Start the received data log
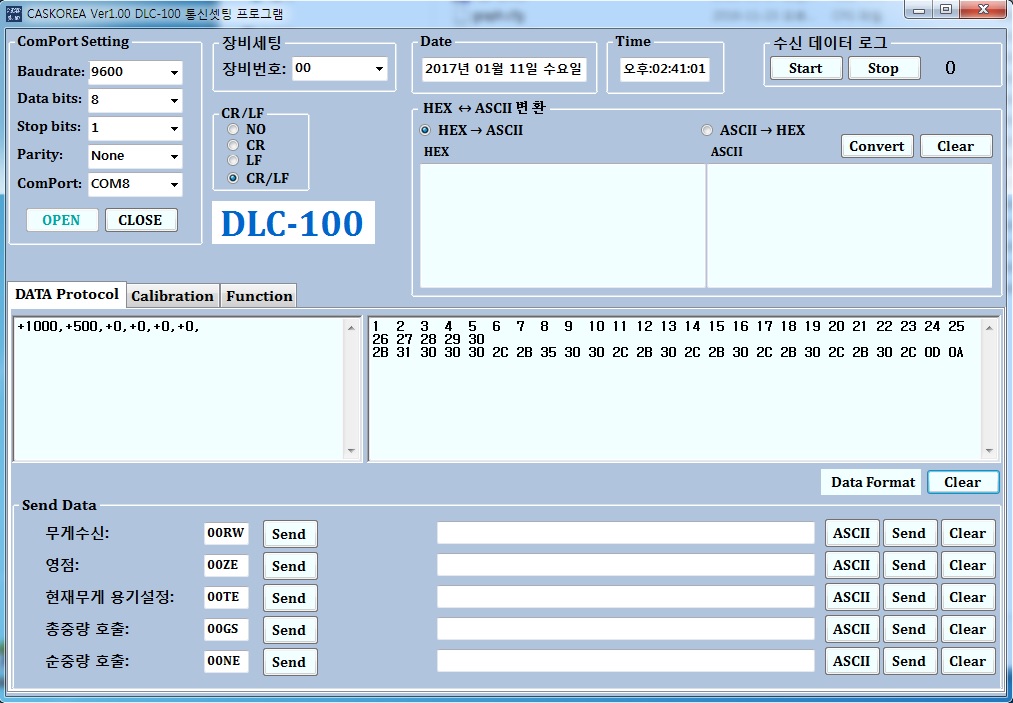The image size is (1013, 703). (x=806, y=68)
